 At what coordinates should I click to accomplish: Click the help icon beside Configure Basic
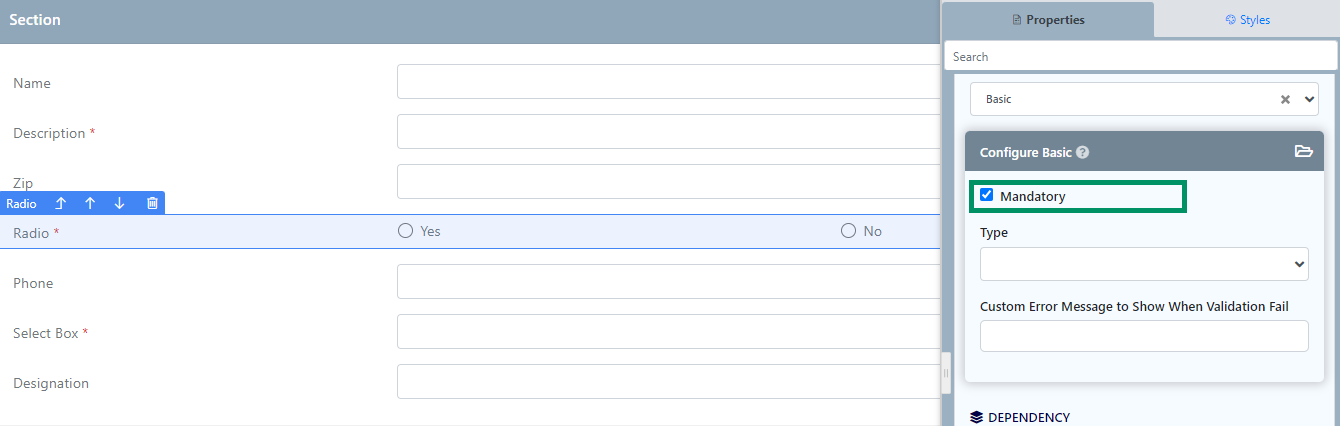point(1082,153)
